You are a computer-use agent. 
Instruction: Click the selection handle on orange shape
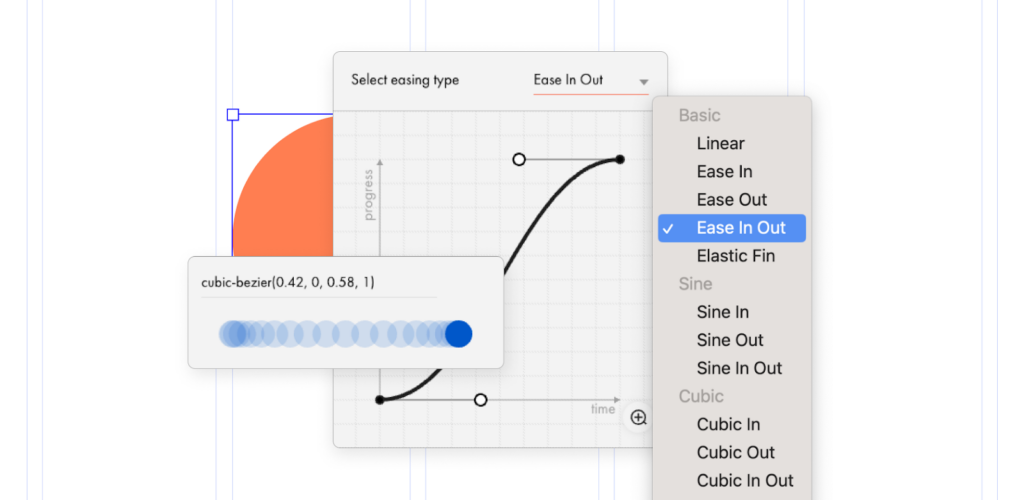[x=233, y=115]
